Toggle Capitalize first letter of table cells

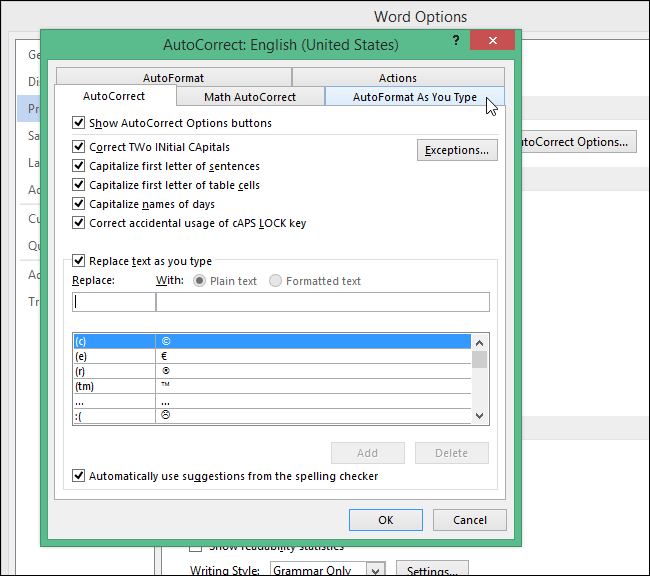78,185
